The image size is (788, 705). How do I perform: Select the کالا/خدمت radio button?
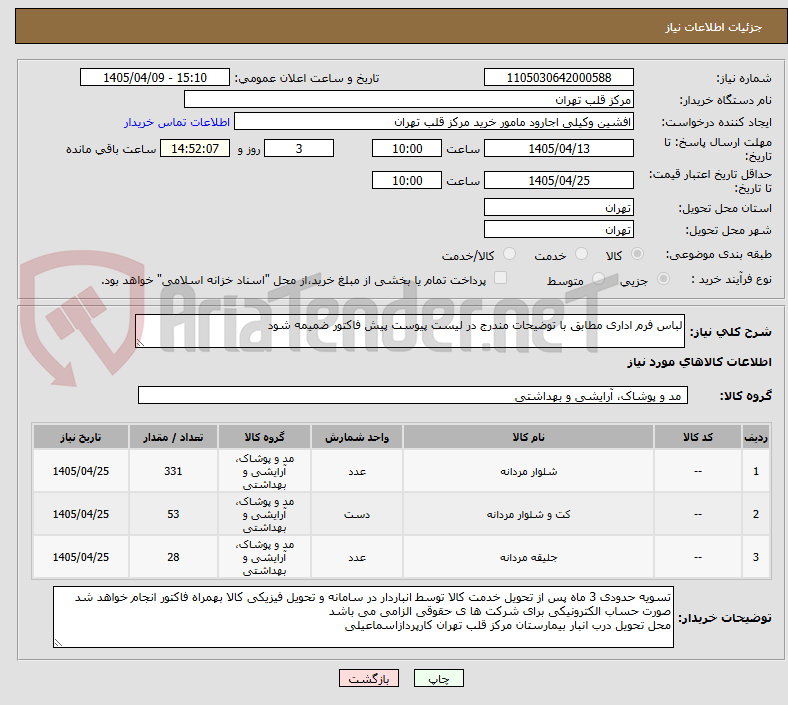(x=510, y=254)
